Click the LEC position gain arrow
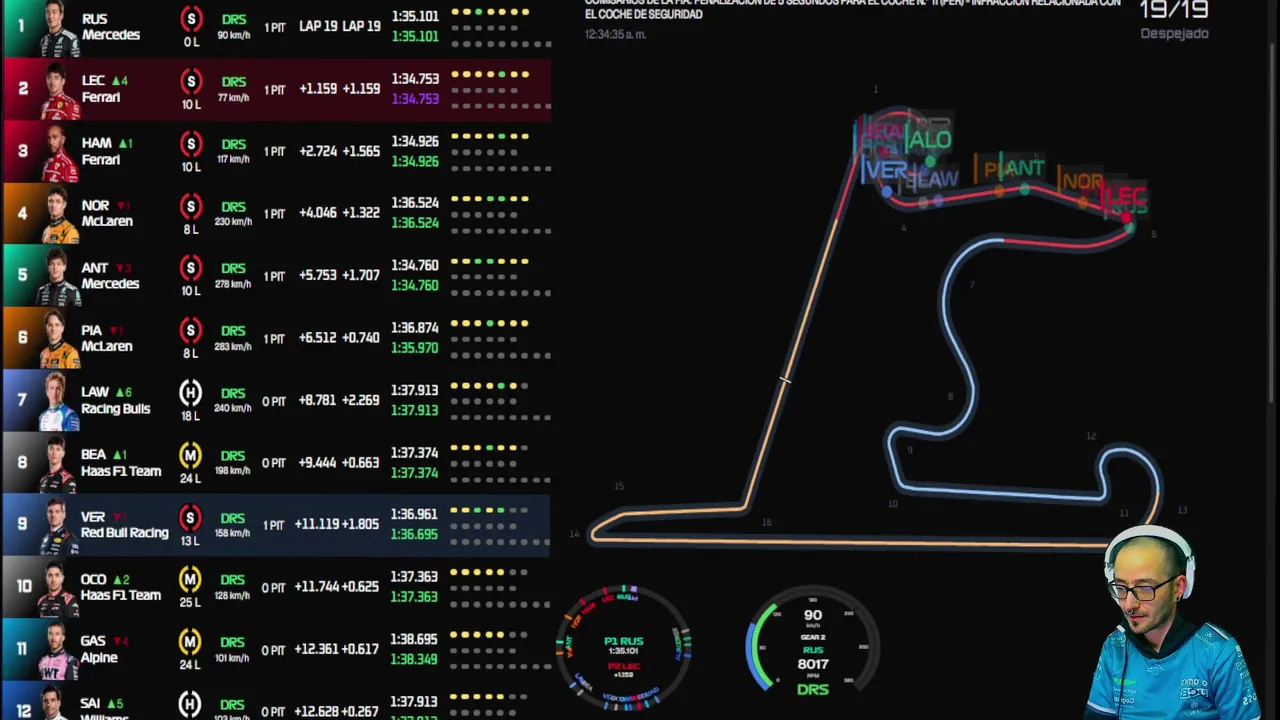This screenshot has width=1280, height=720. (119, 81)
